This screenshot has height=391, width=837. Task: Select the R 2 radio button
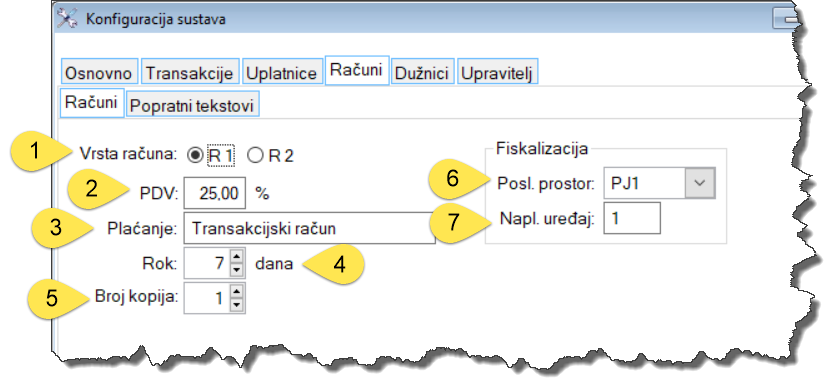coord(256,155)
